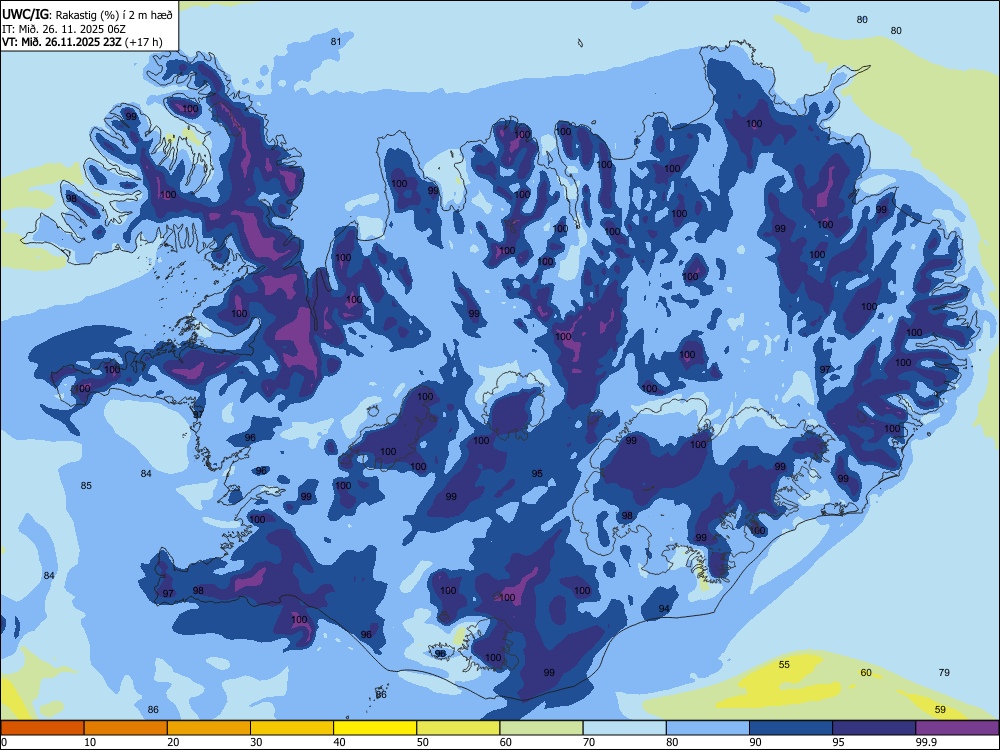Pick the pale yellow 50–60 legend swatch
This screenshot has height=750, width=1000.
tap(458, 728)
